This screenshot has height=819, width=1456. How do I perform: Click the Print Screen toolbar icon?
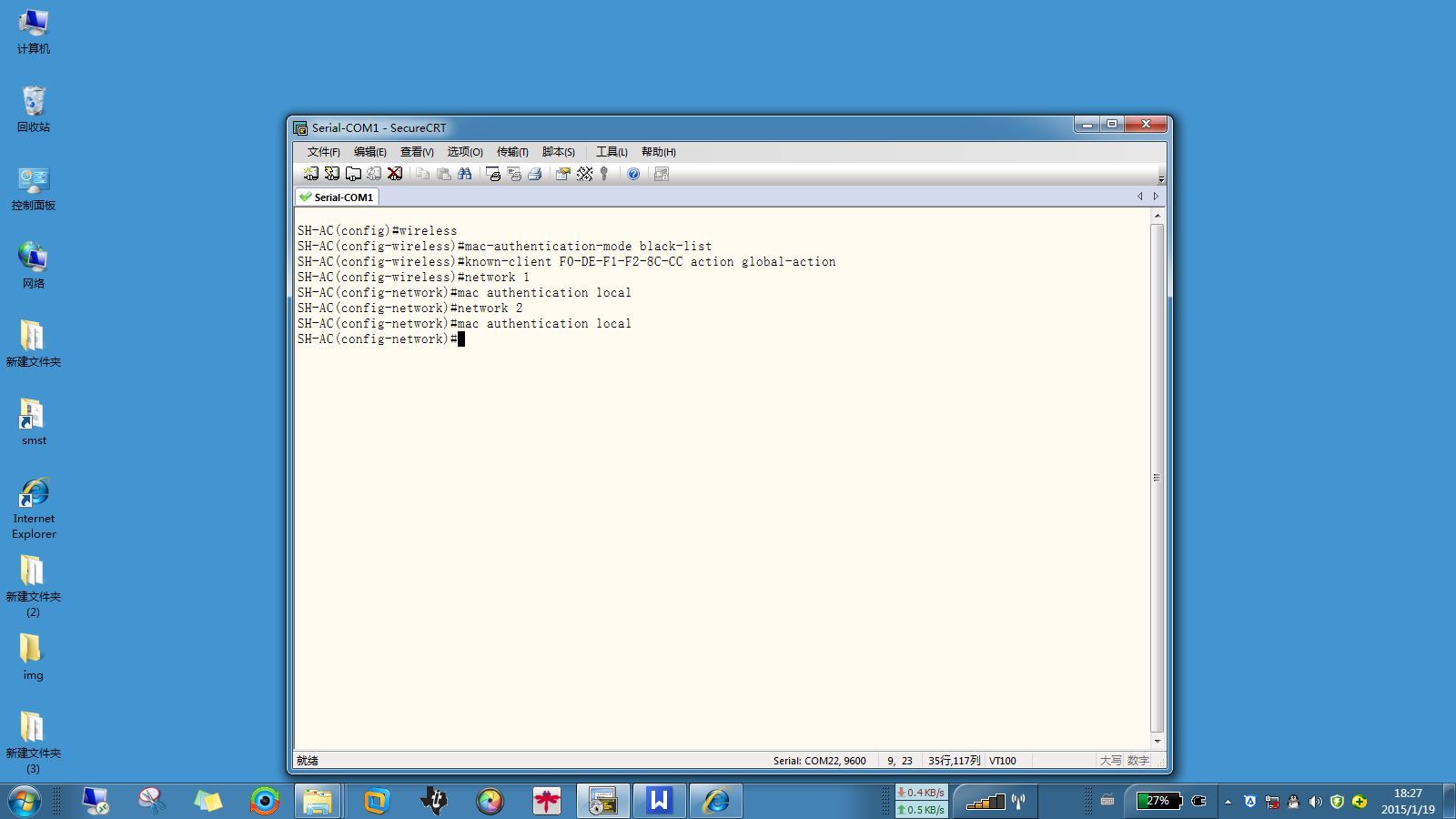(493, 174)
